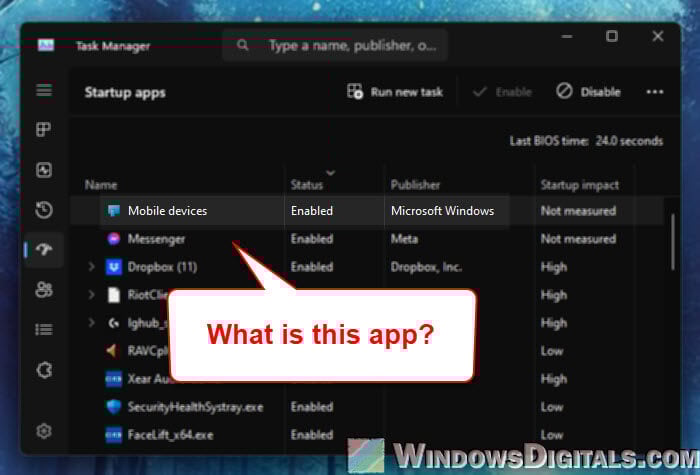Click the Enable button

[502, 92]
